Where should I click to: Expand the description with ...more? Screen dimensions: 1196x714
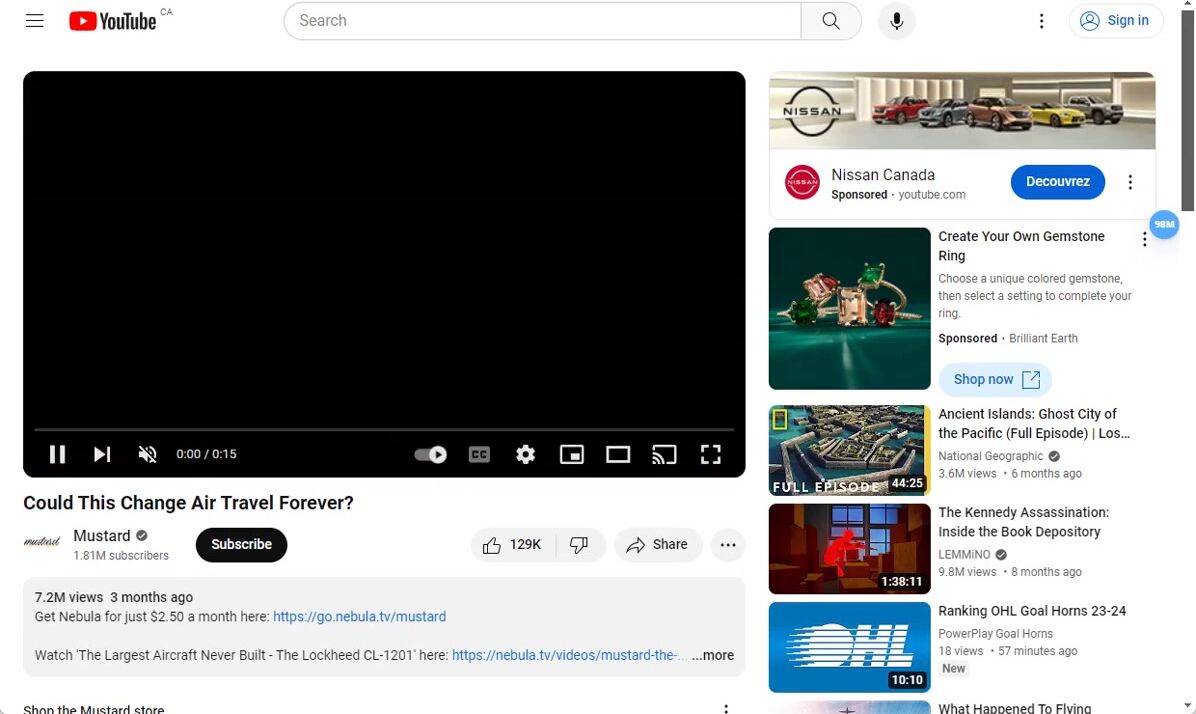point(713,655)
